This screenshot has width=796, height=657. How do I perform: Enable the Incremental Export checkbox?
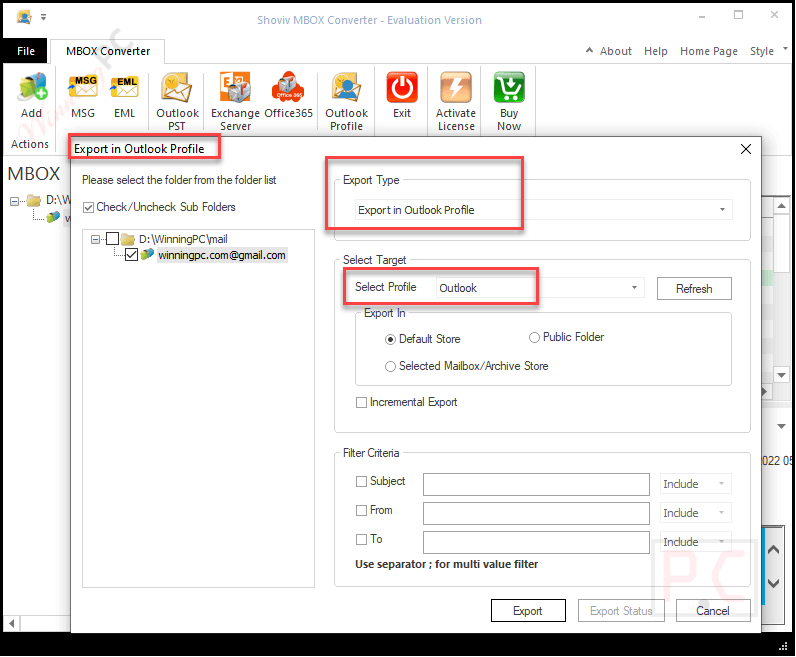[361, 403]
